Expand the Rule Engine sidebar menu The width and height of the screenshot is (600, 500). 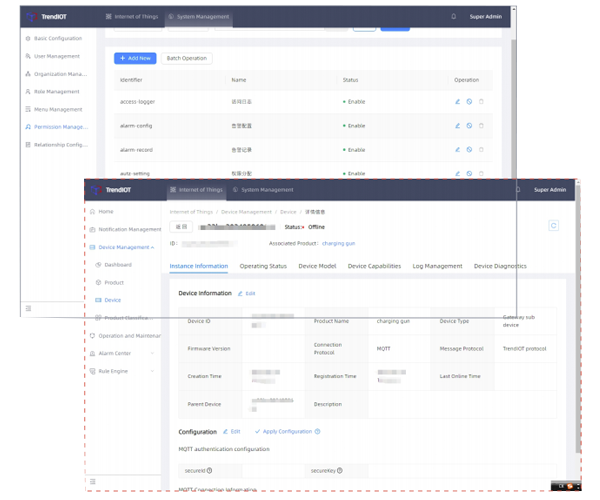pyautogui.click(x=152, y=371)
